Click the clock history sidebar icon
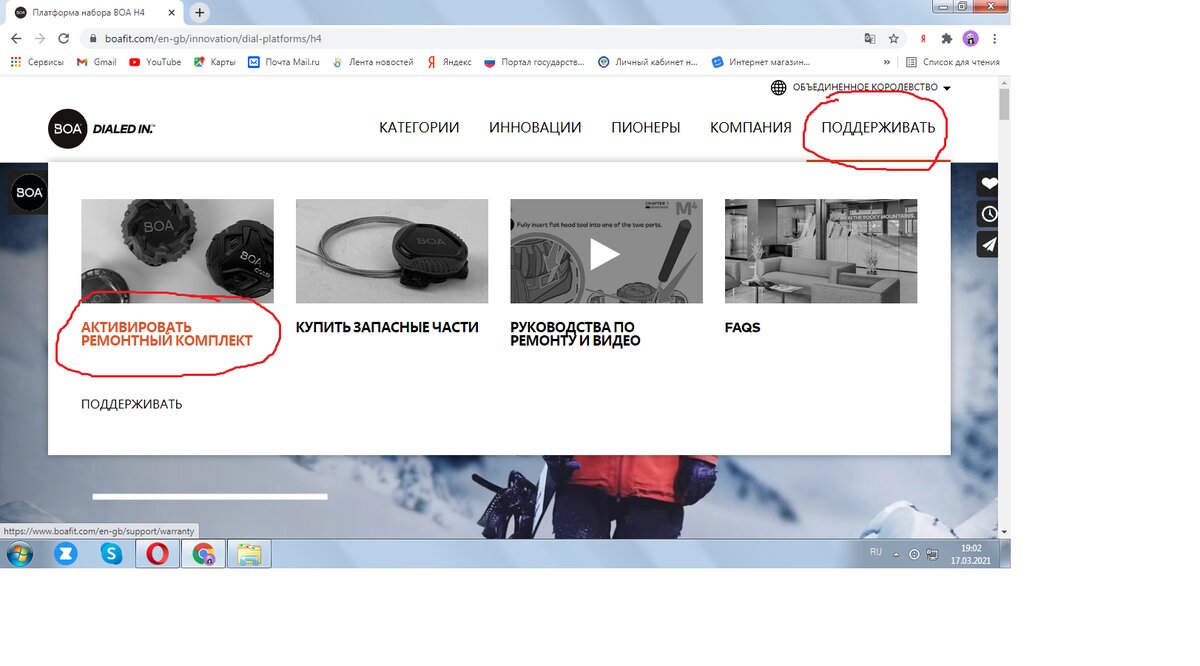1200x666 pixels. point(988,214)
